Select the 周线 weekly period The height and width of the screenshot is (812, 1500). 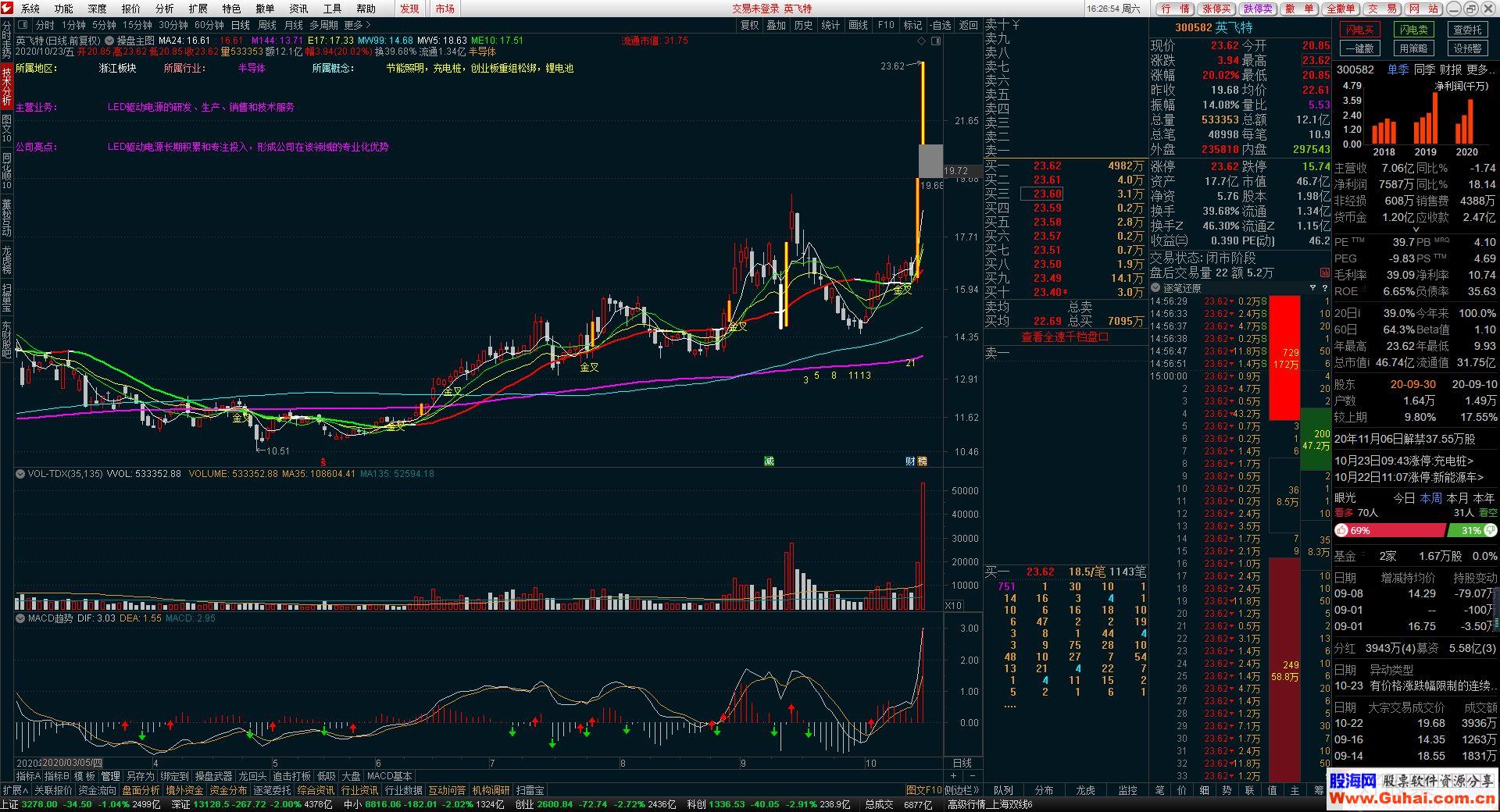coord(266,26)
